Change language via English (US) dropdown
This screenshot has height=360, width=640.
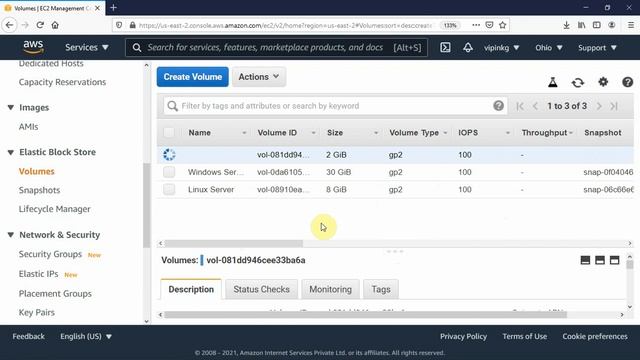(86, 336)
